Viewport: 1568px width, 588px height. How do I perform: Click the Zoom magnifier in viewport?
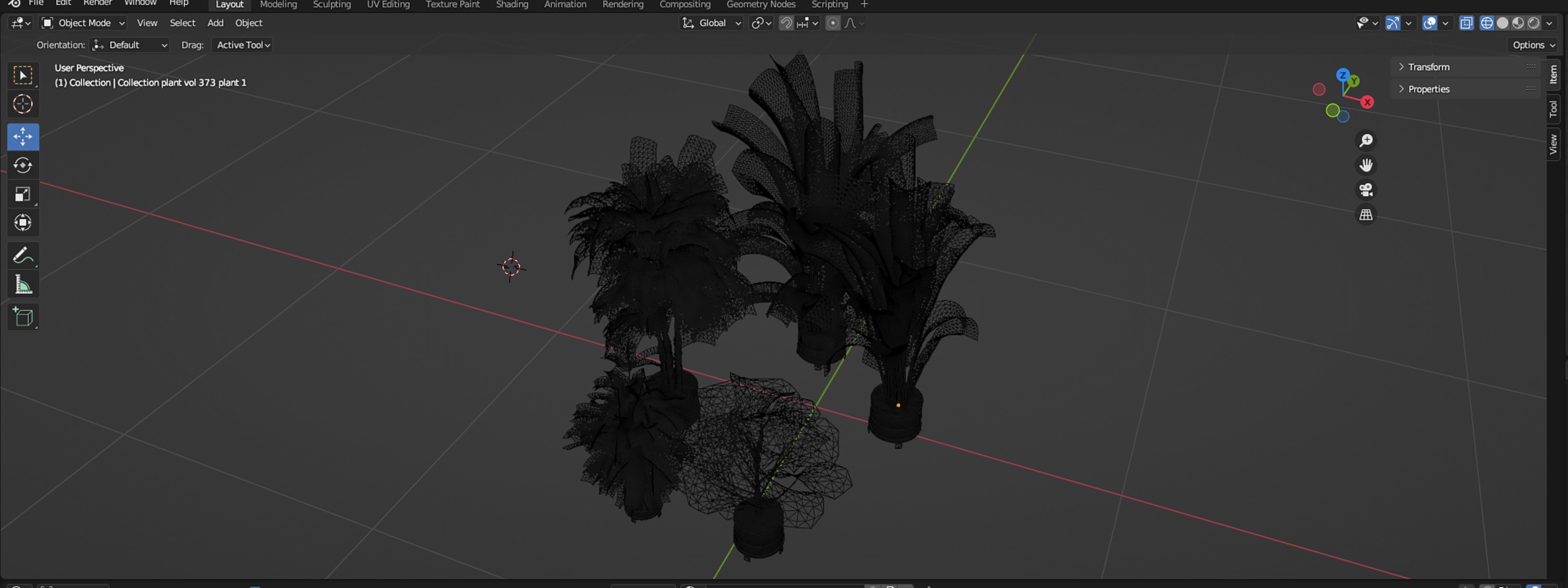(1366, 141)
